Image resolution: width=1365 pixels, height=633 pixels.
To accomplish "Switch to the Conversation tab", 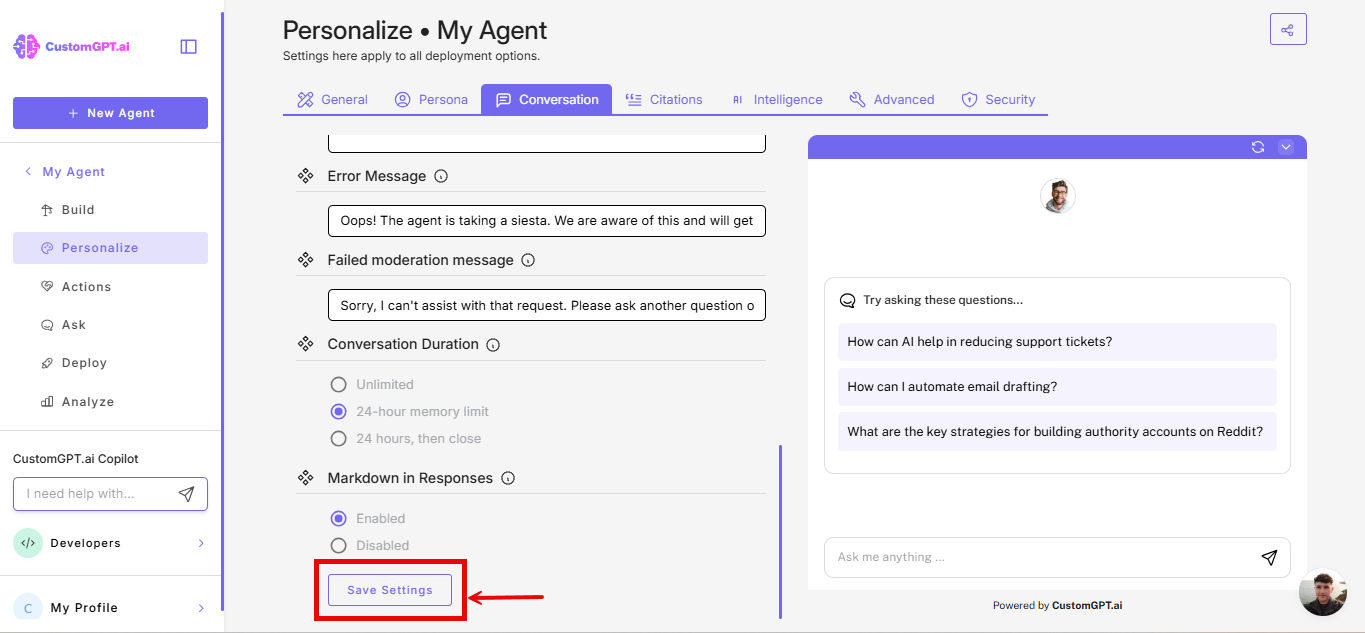I will (546, 99).
